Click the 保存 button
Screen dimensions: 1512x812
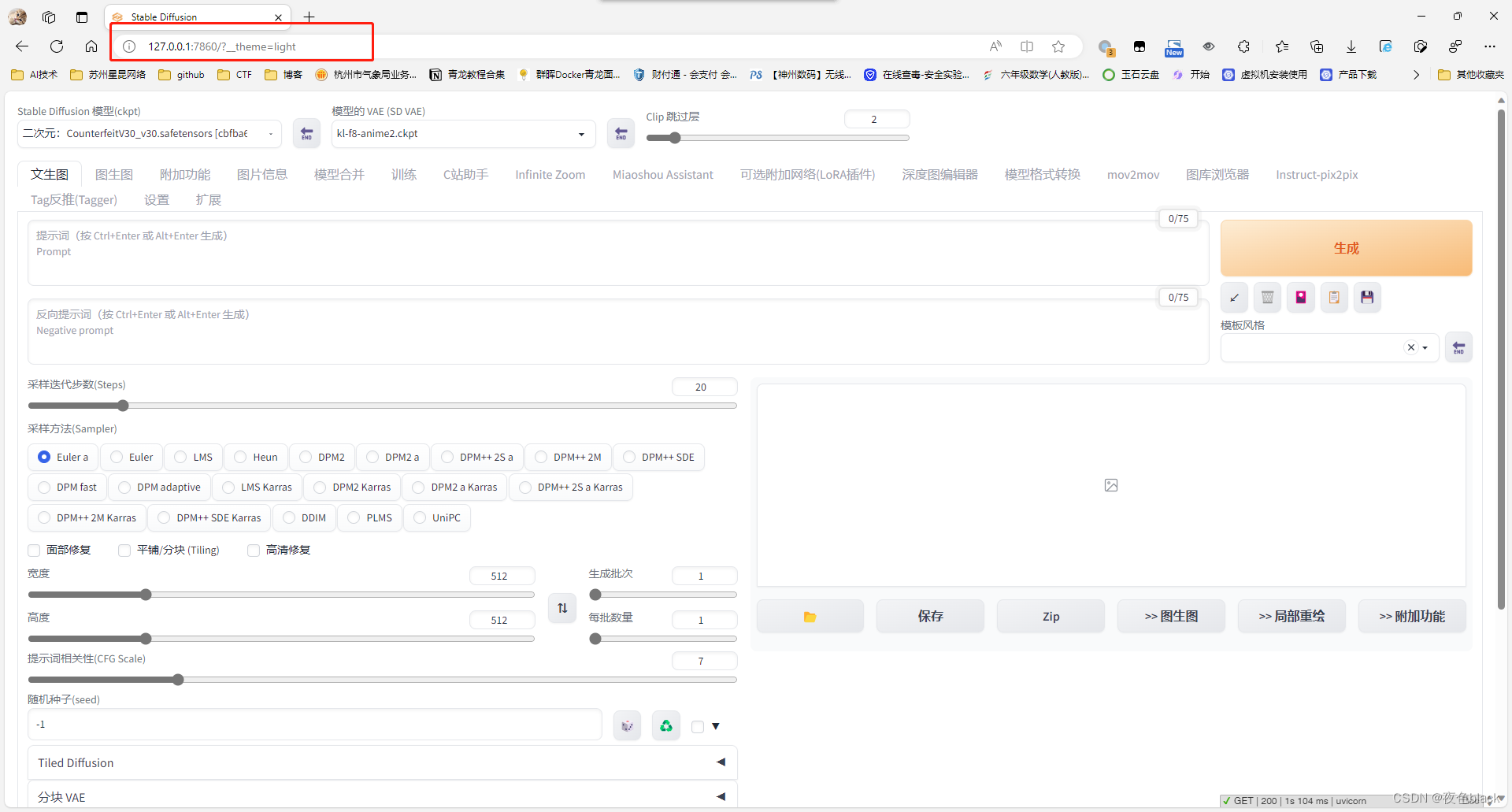[930, 616]
